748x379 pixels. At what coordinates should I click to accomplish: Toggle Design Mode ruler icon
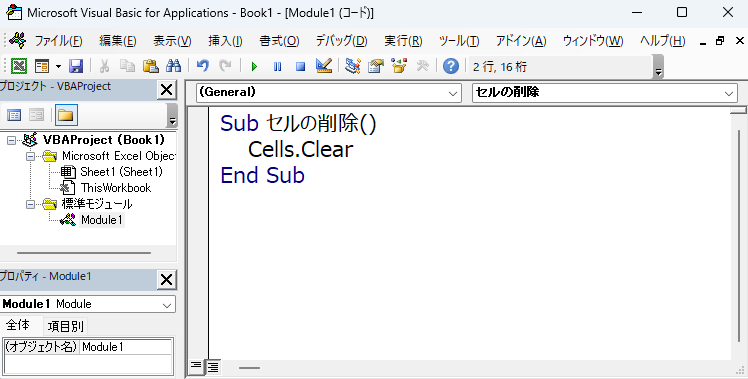click(x=324, y=66)
